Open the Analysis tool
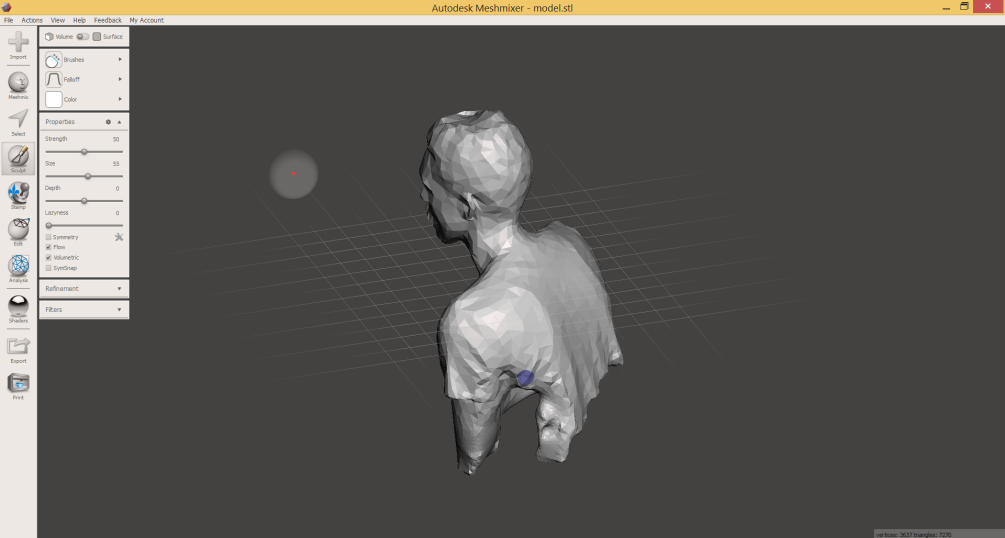The image size is (1005, 538). pos(18,265)
